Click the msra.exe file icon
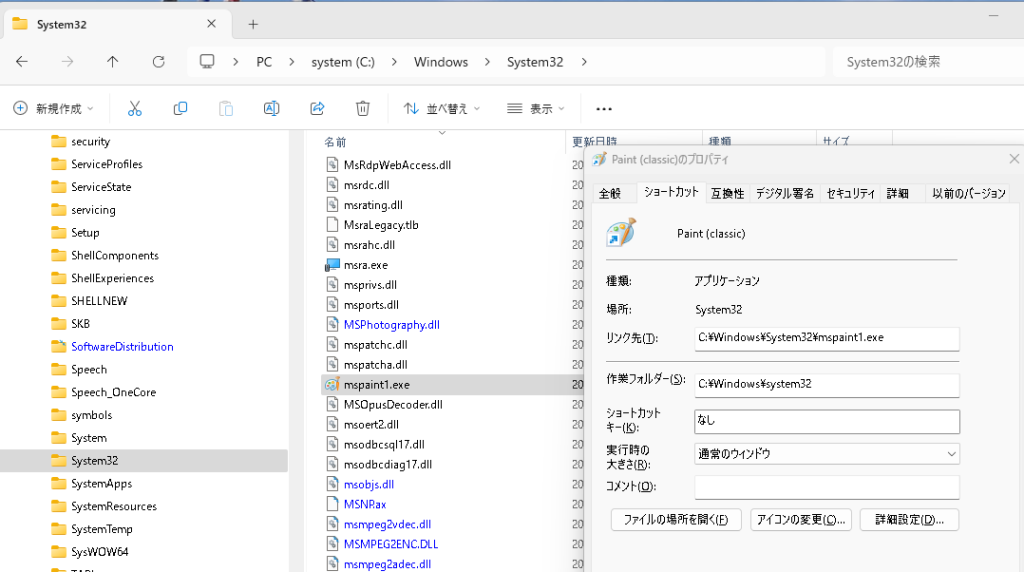The image size is (1024, 572). 332,264
